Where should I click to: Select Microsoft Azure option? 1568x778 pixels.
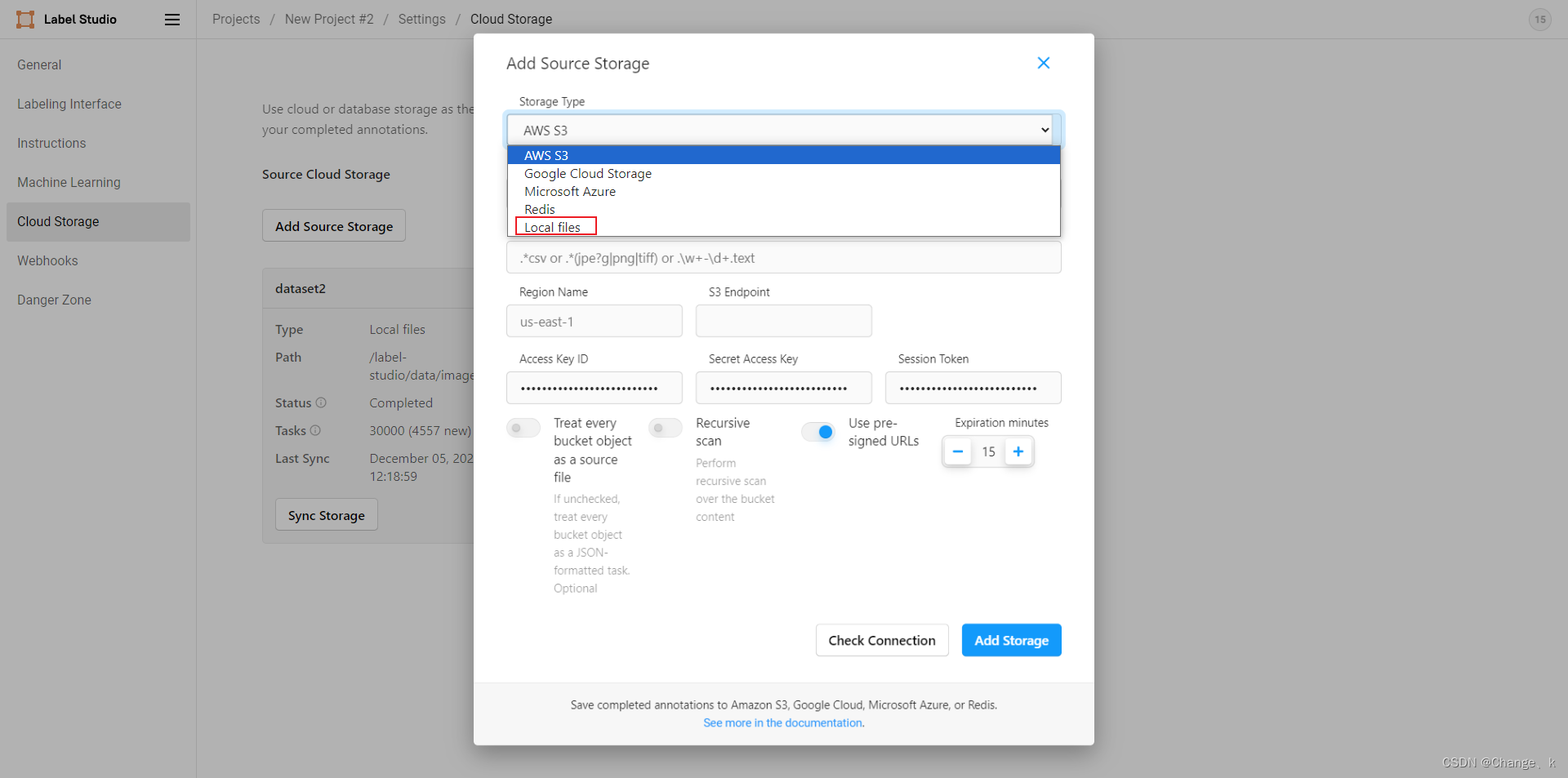click(784, 191)
